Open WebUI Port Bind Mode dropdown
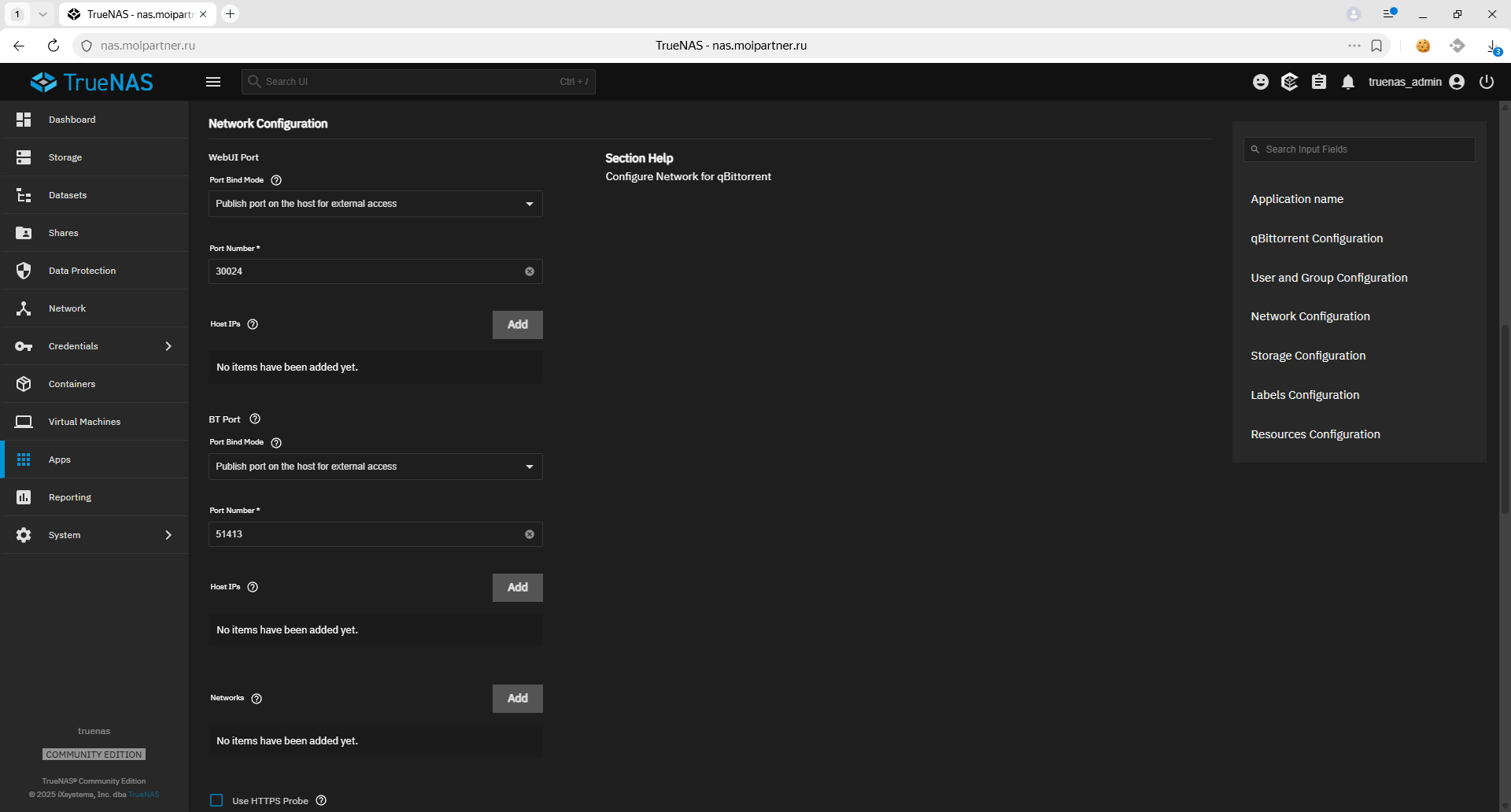Image resolution: width=1511 pixels, height=812 pixels. coord(375,204)
